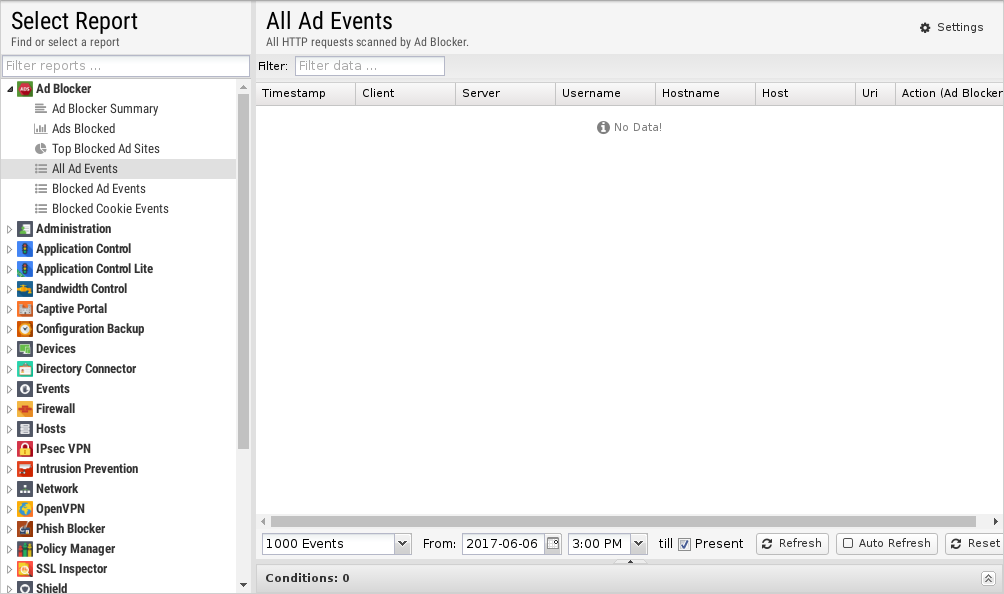Enable the Auto Refresh checkbox

pos(848,543)
